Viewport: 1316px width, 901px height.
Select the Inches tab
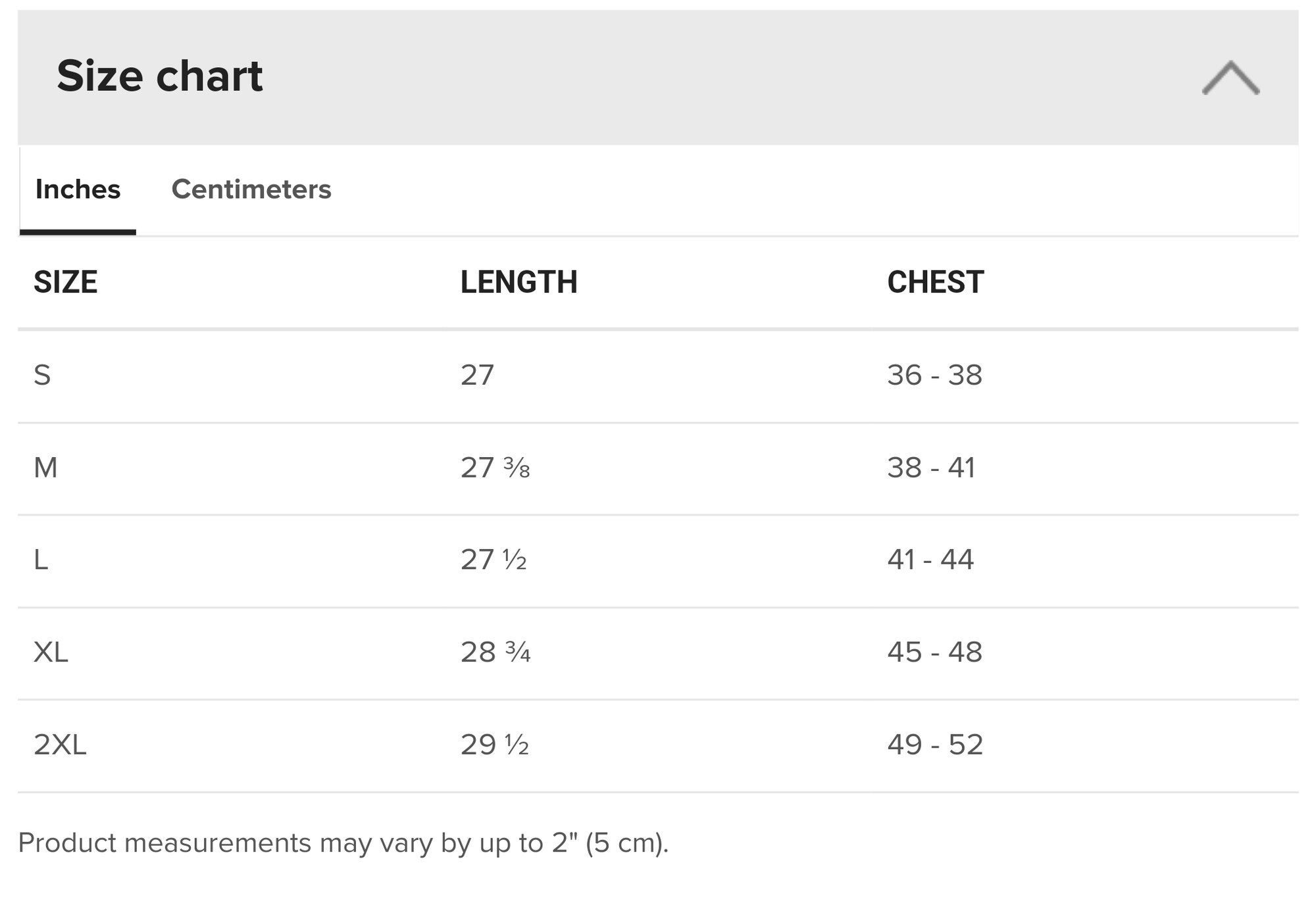78,189
